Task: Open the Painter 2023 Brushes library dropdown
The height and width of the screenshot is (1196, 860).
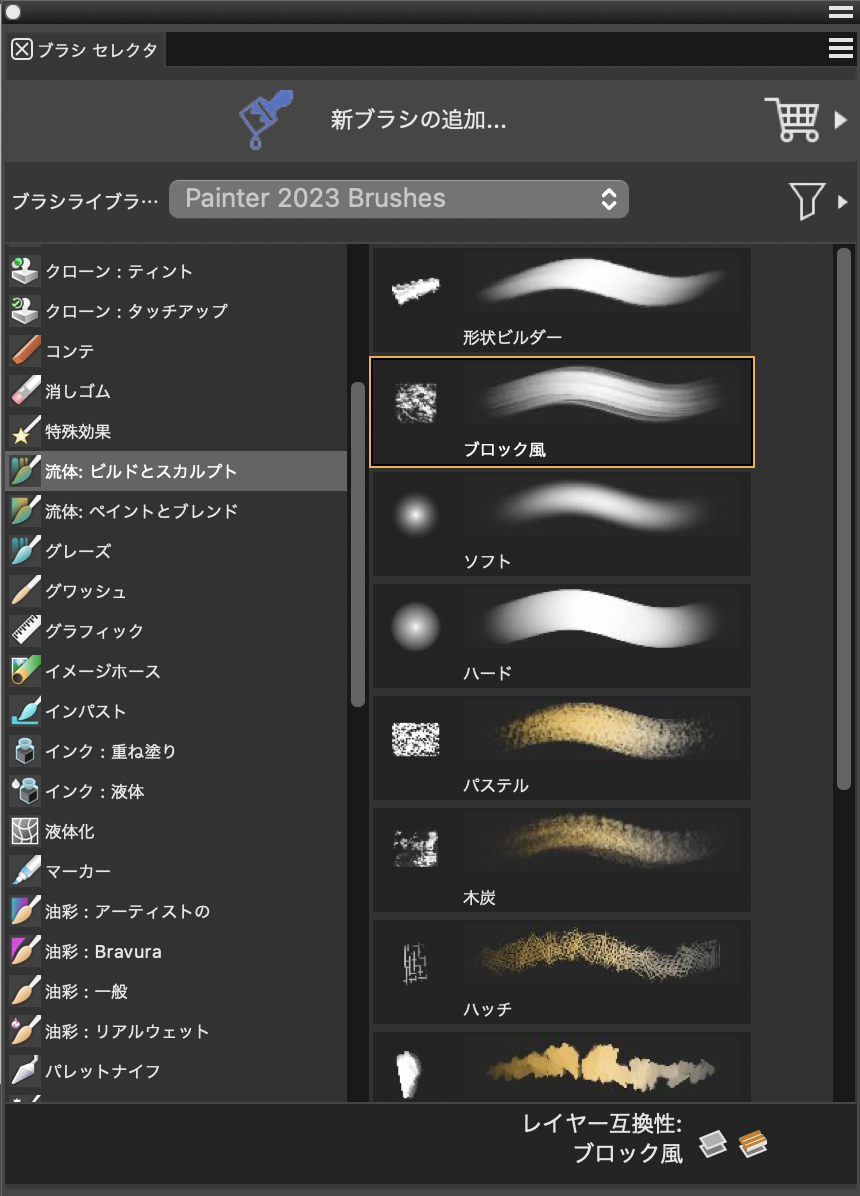Action: 398,199
